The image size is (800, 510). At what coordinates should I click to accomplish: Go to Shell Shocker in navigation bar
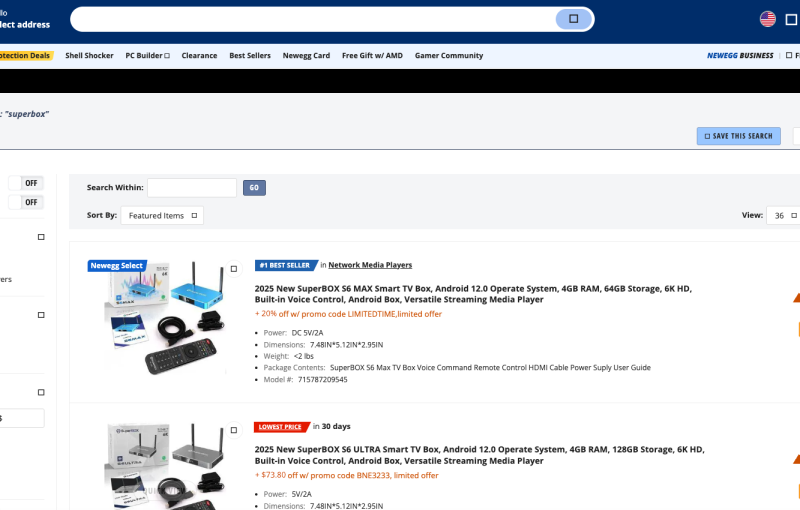coord(89,56)
